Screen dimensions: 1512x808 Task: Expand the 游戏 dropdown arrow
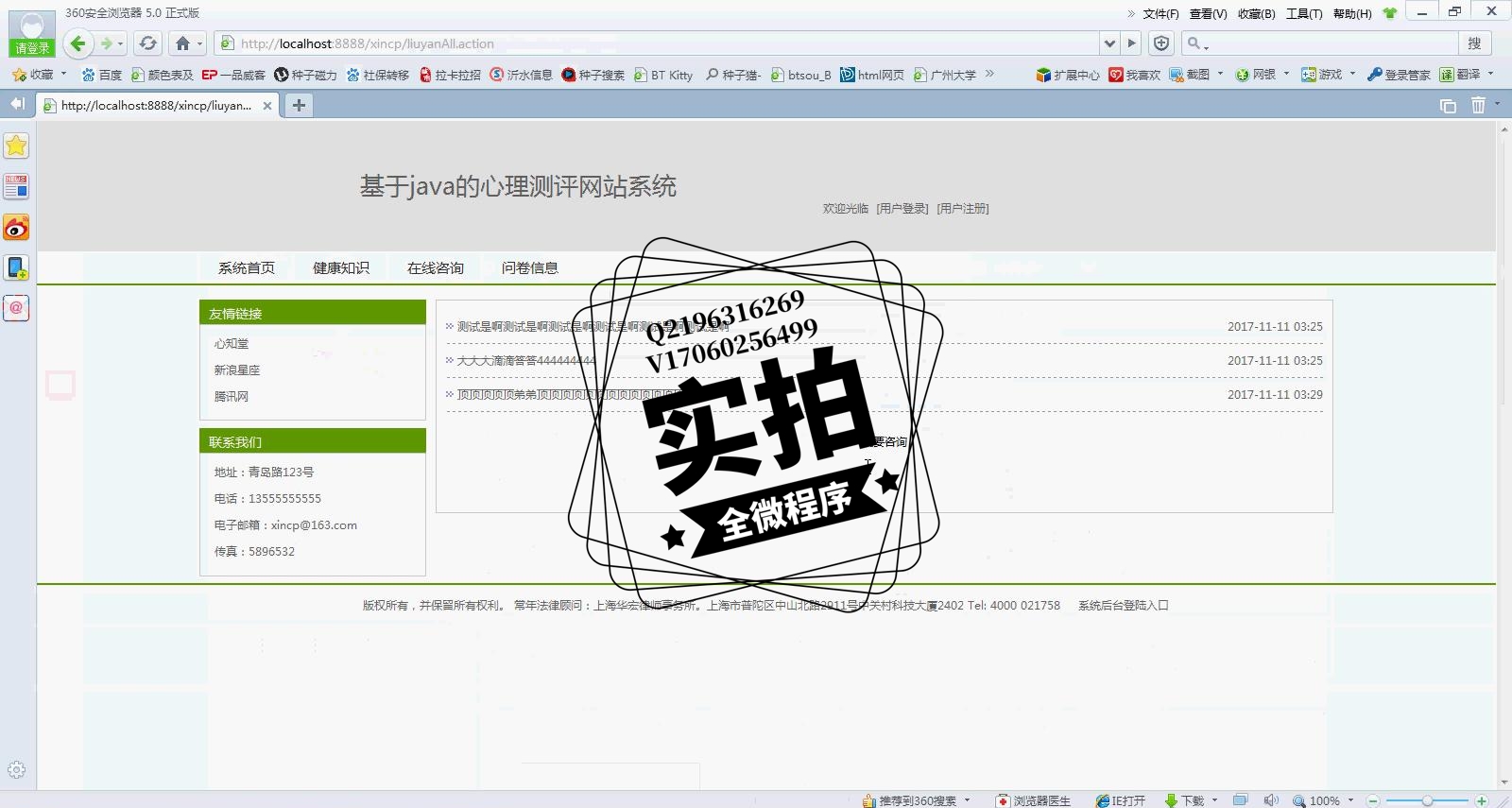pos(1352,74)
